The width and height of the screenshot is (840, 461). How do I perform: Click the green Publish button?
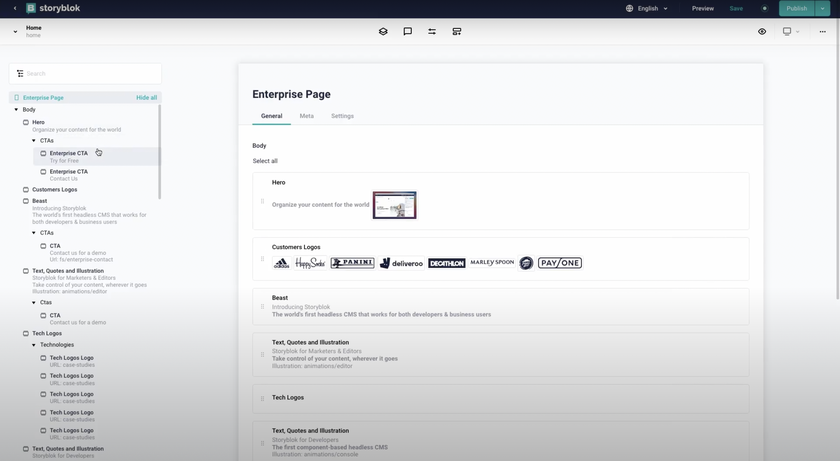[797, 8]
